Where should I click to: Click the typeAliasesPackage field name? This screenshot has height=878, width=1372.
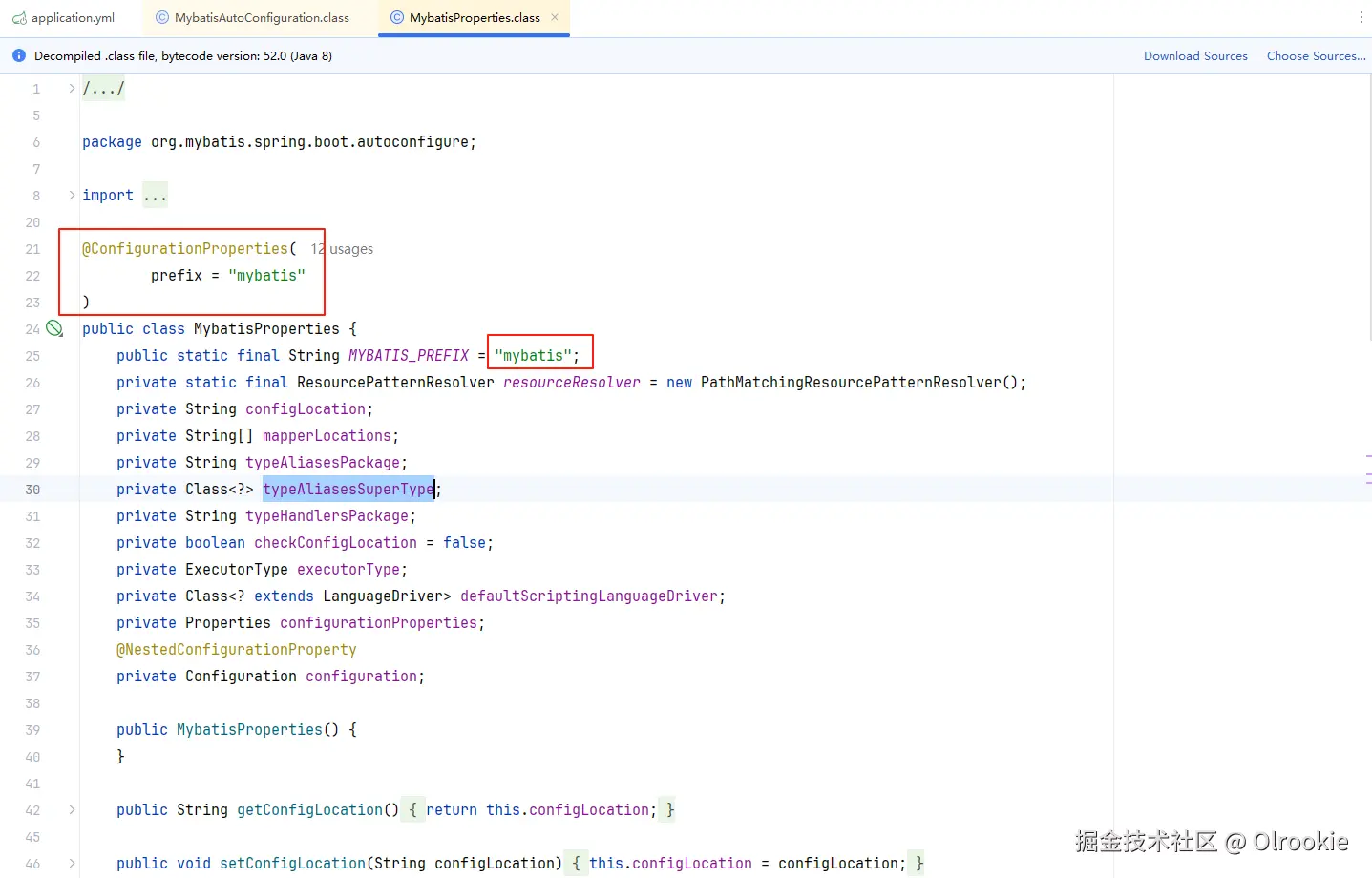(x=323, y=463)
